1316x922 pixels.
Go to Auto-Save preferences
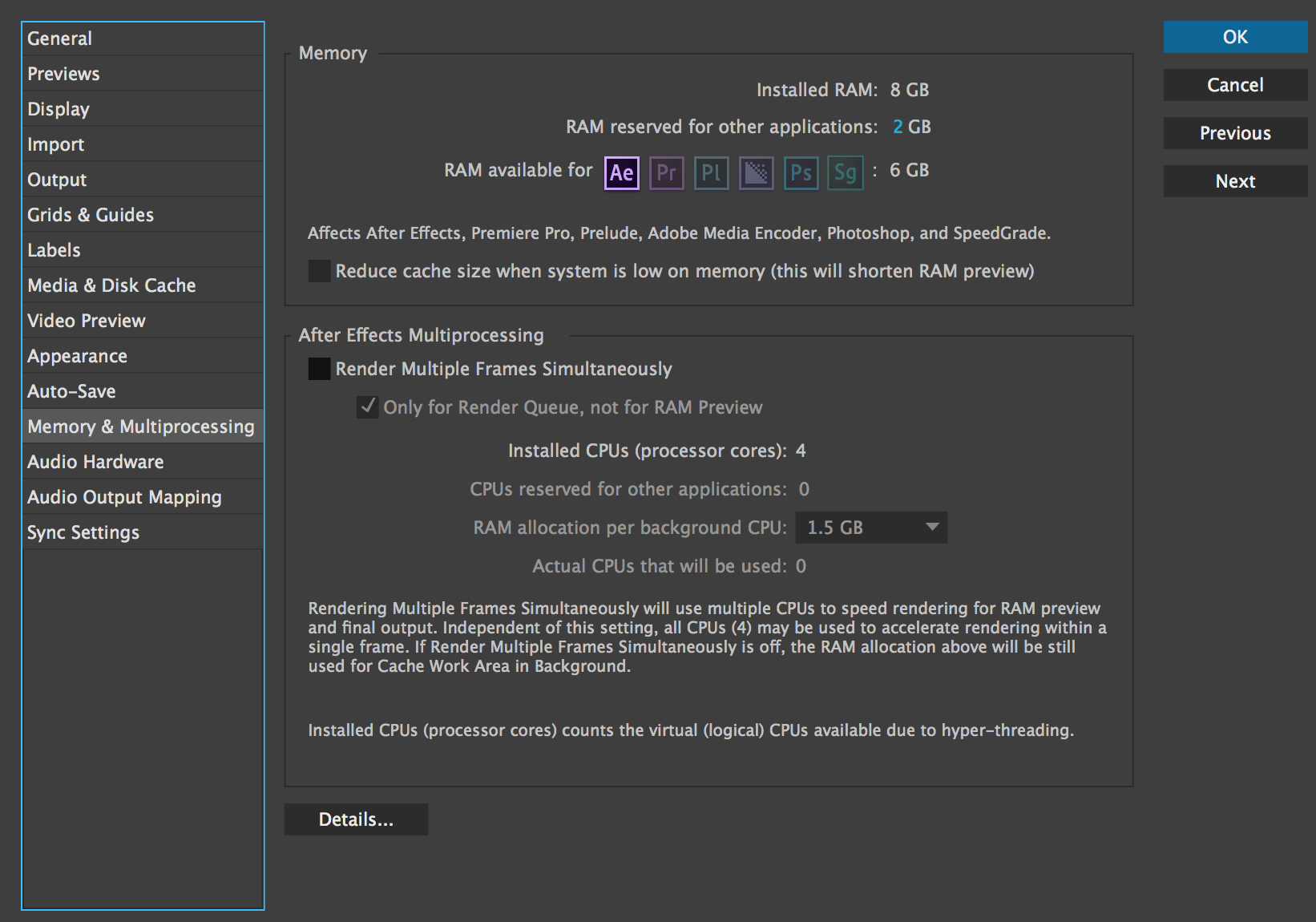(x=143, y=391)
